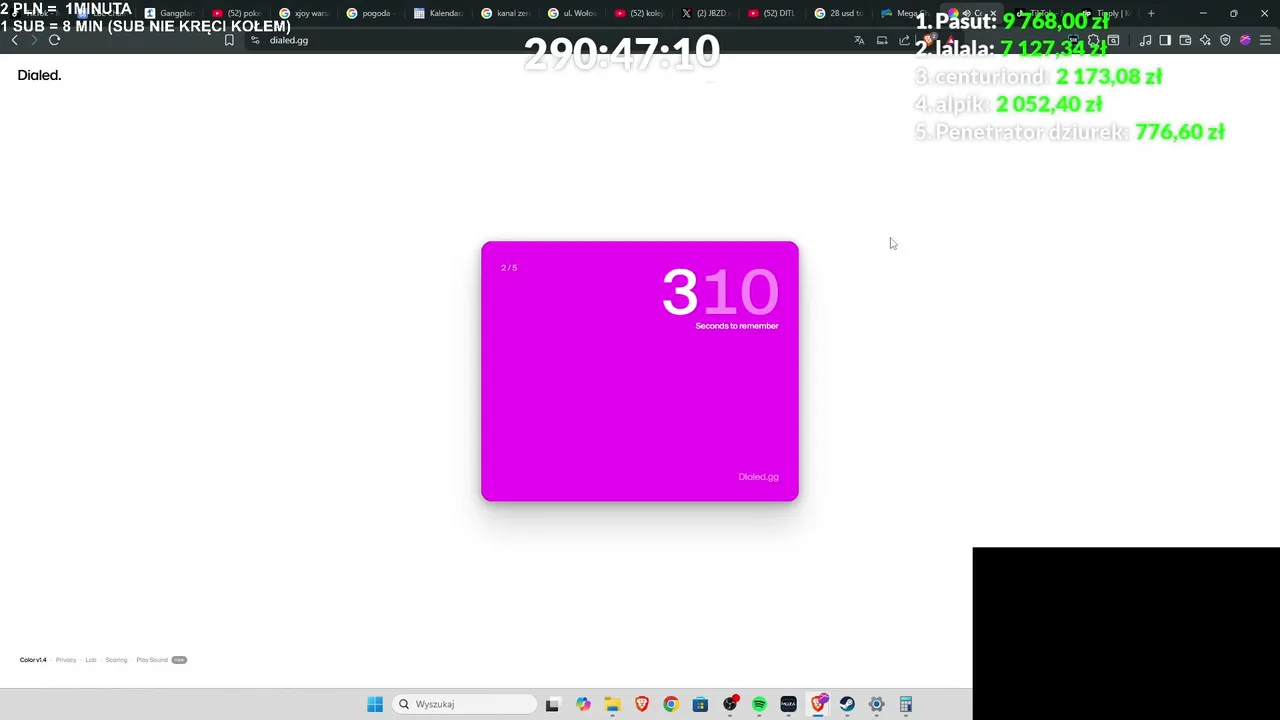Open Calculator from the taskbar
The height and width of the screenshot is (720, 1280).
[x=906, y=704]
